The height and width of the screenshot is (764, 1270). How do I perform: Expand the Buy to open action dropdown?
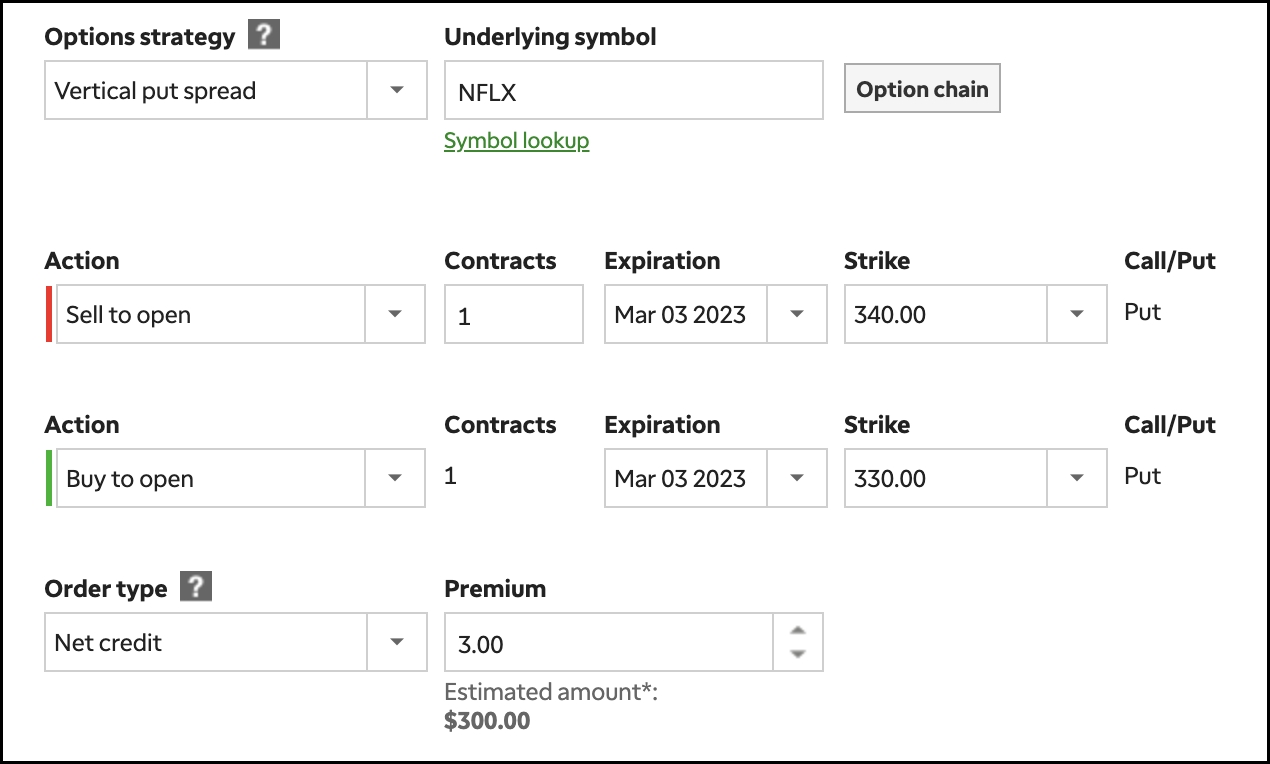(395, 478)
